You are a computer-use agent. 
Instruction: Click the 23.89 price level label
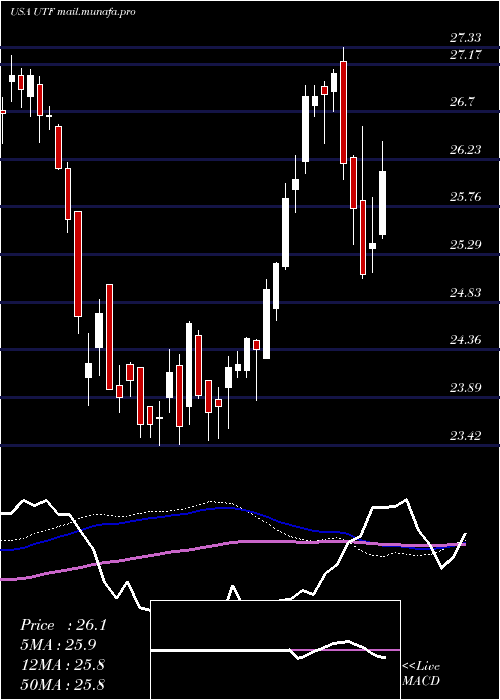click(x=466, y=388)
